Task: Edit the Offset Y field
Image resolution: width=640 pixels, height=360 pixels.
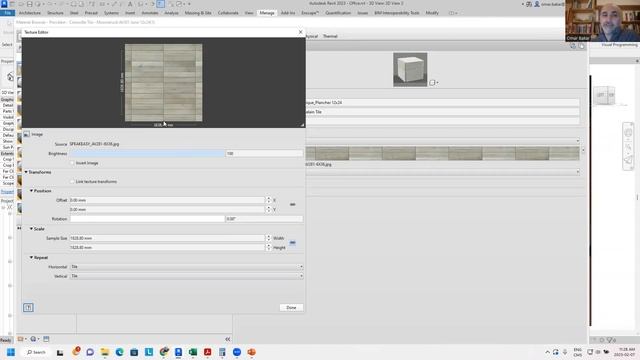Action: click(167, 209)
